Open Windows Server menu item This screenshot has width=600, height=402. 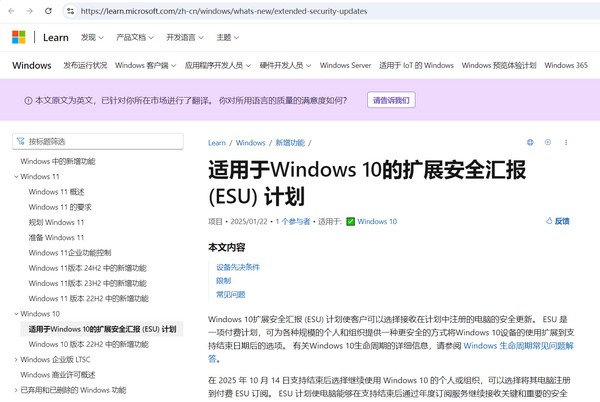(x=346, y=65)
